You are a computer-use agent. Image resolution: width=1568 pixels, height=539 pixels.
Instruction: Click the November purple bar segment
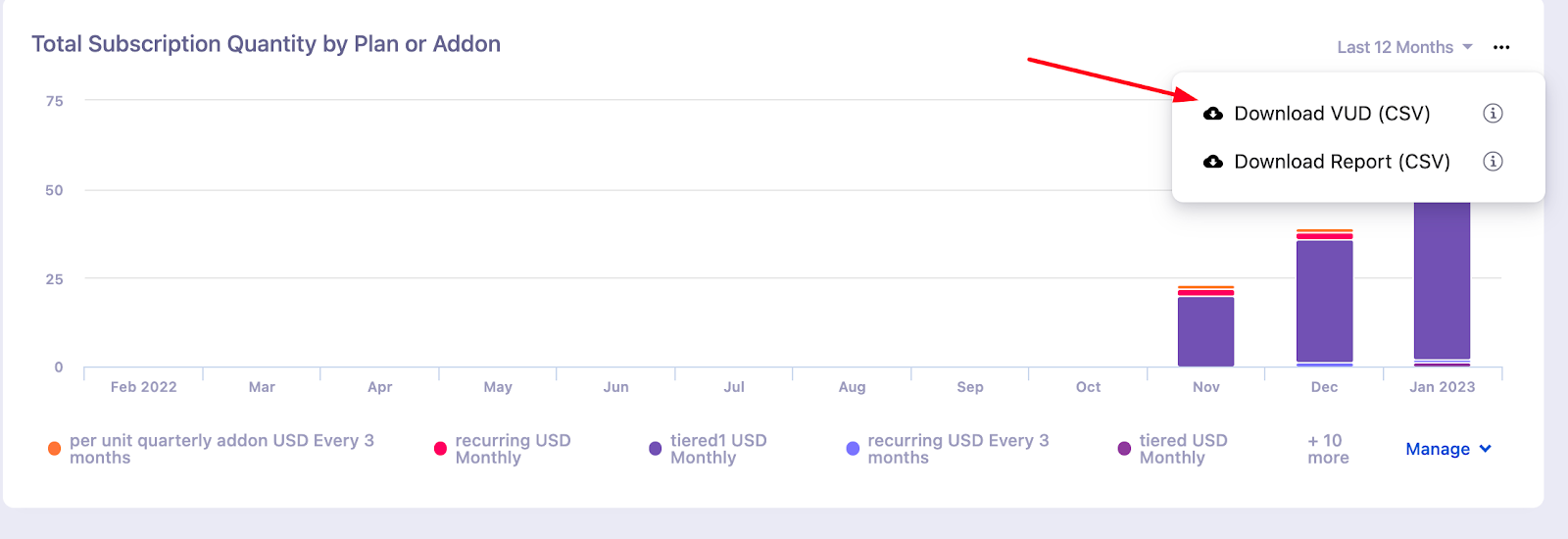coord(1205,331)
